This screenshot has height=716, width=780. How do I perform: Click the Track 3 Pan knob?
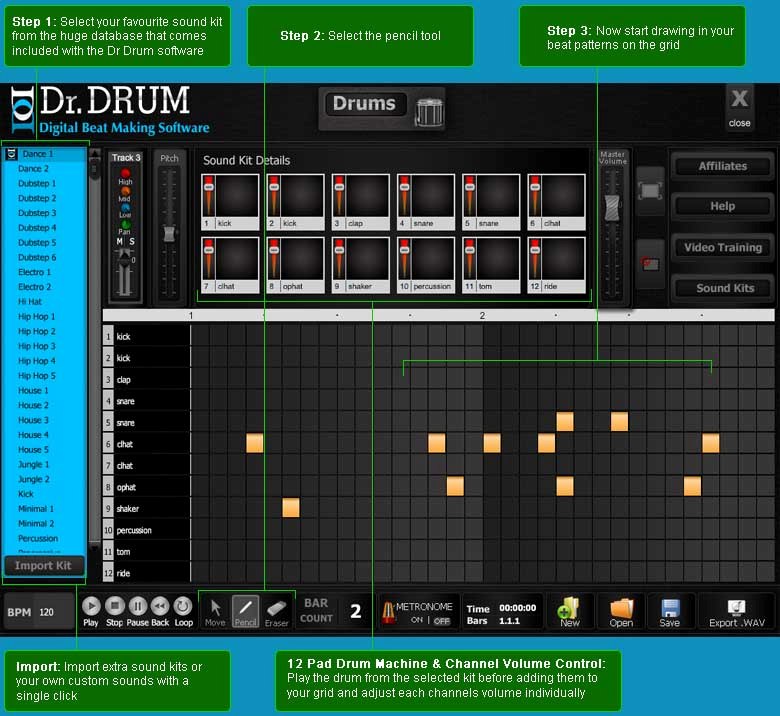click(125, 224)
